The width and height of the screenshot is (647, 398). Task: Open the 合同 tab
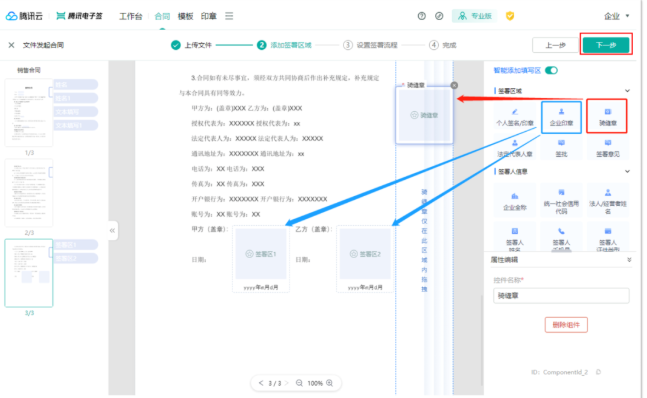pyautogui.click(x=162, y=16)
